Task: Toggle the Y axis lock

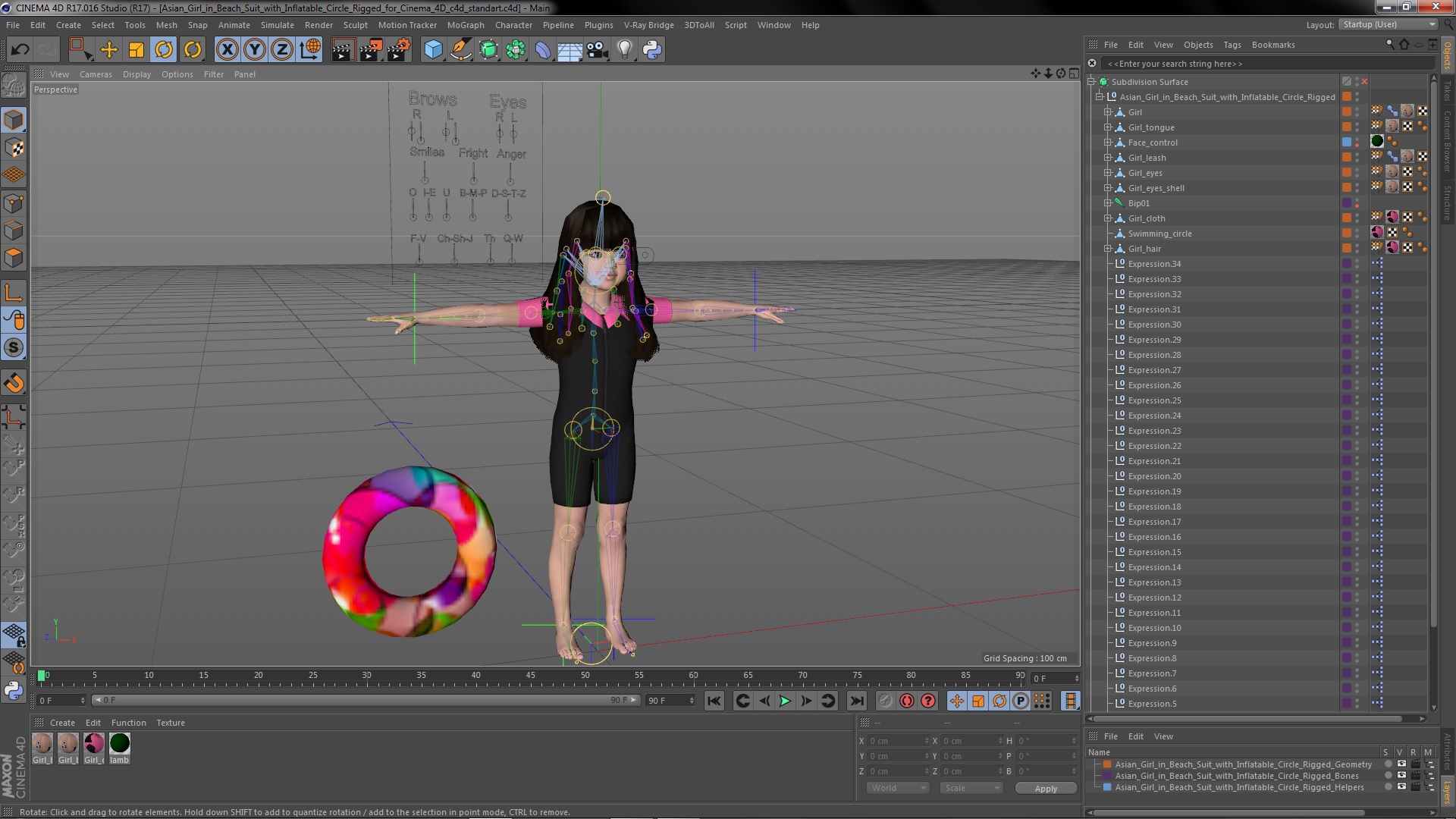Action: pos(255,50)
